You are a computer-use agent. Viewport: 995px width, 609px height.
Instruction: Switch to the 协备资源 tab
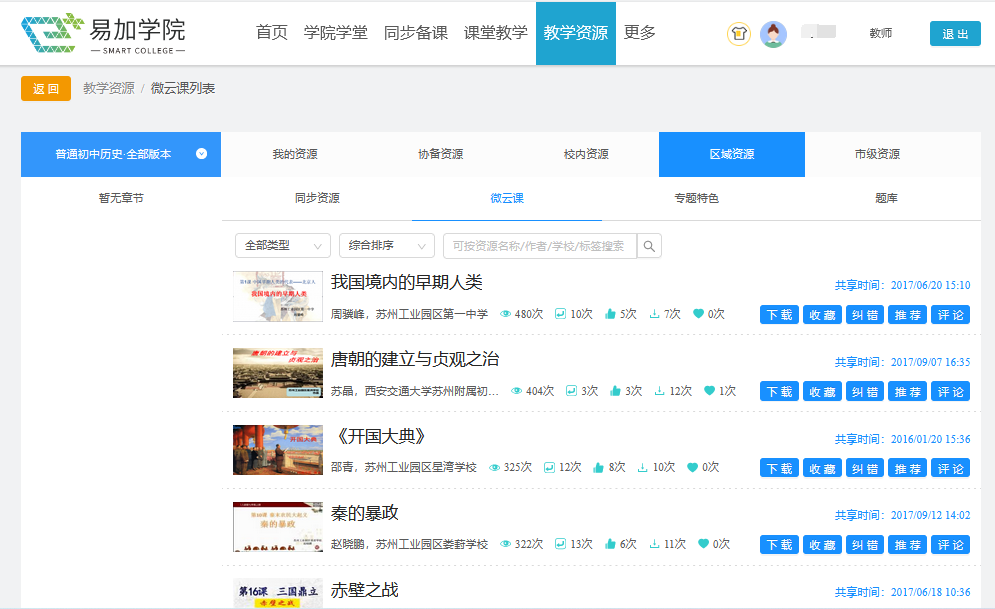click(x=441, y=154)
